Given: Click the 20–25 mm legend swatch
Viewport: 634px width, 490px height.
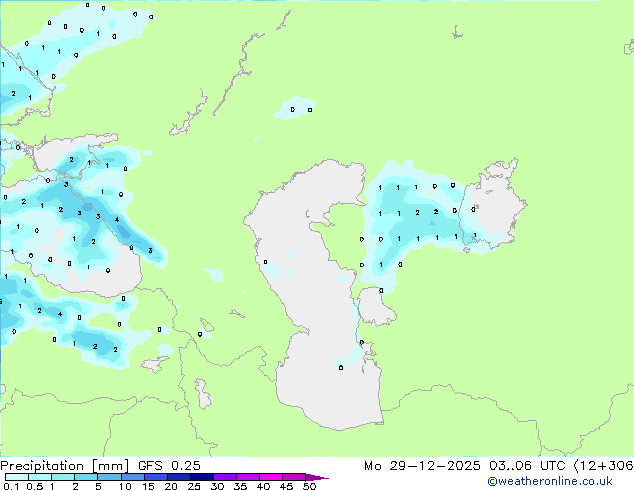Looking at the screenshot, I should [x=178, y=477].
